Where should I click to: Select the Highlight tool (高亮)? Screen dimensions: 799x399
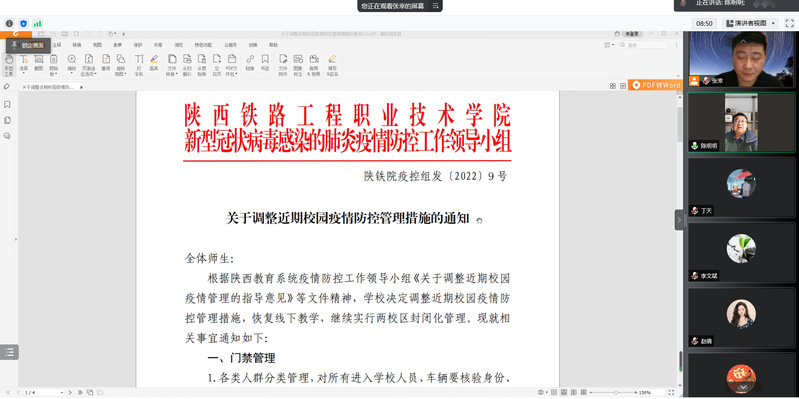[154, 62]
